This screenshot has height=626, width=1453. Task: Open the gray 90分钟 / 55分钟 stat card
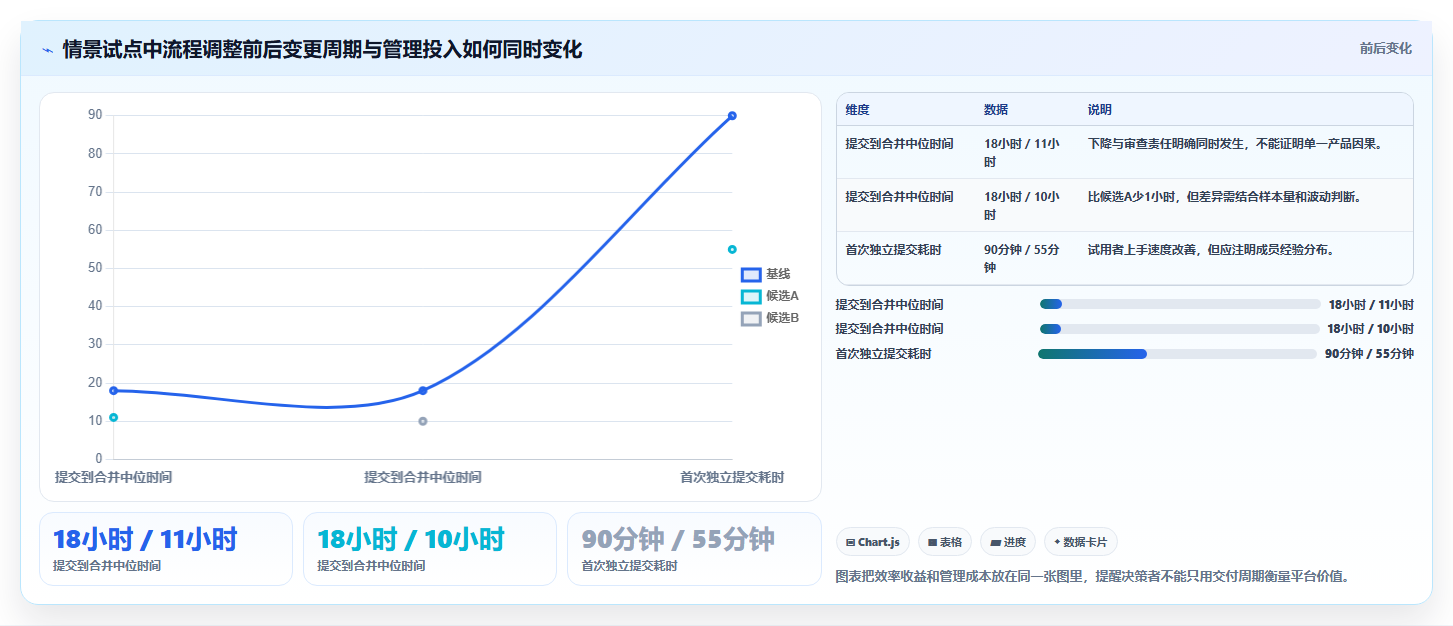pos(694,549)
